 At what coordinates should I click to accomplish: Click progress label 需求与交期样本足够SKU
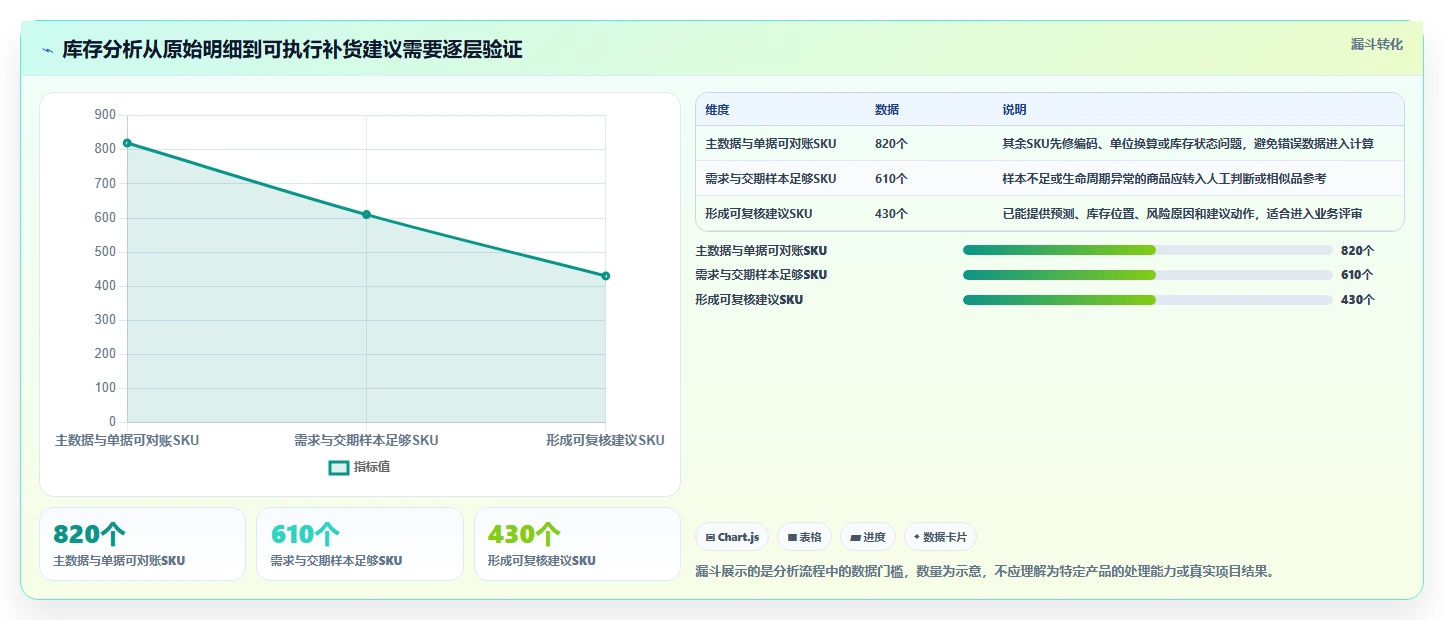tap(761, 275)
